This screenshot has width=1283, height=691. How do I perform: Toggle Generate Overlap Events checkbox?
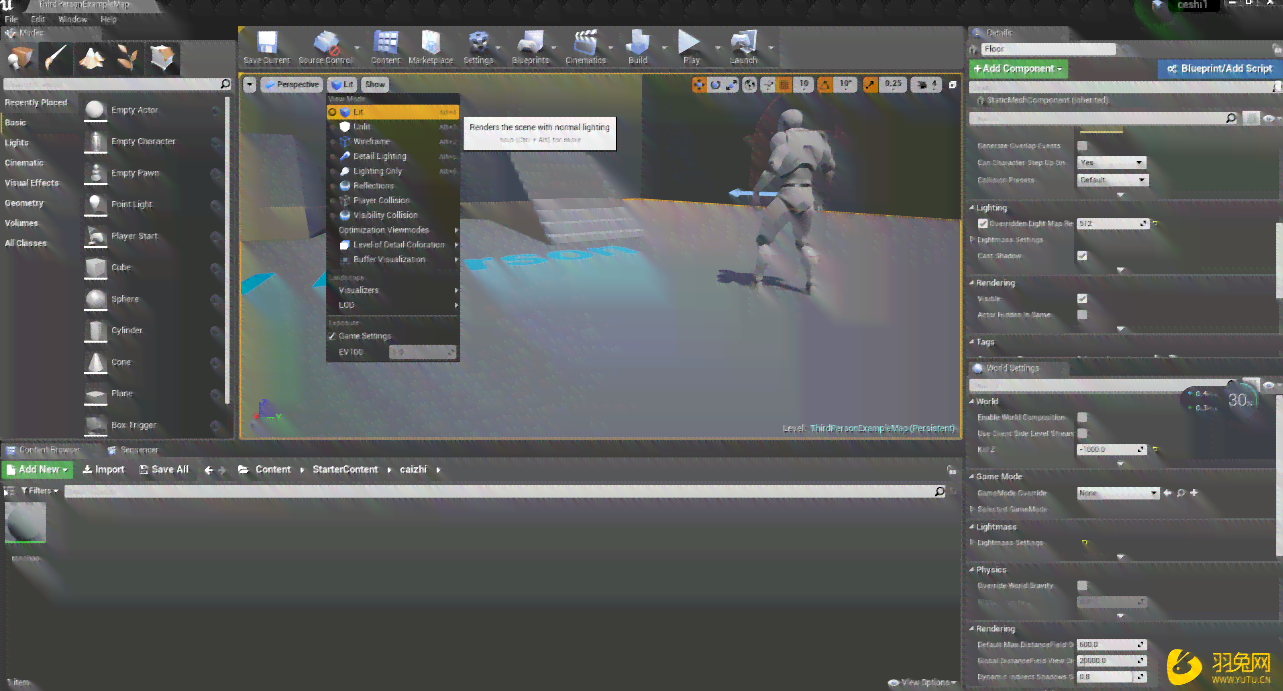click(x=1082, y=146)
